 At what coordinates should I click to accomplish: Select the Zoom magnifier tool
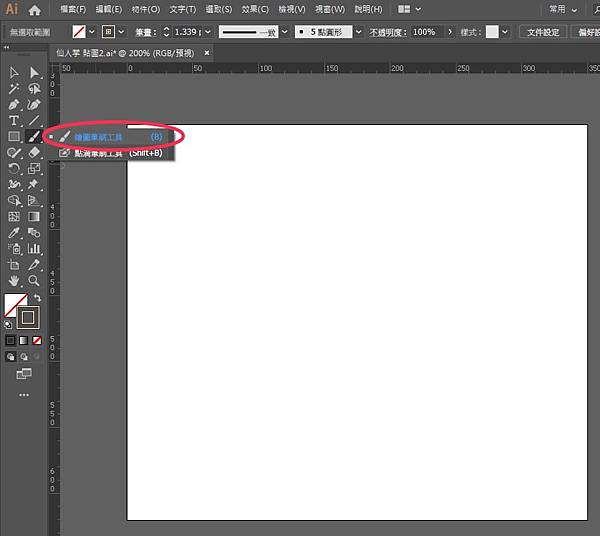click(x=34, y=281)
